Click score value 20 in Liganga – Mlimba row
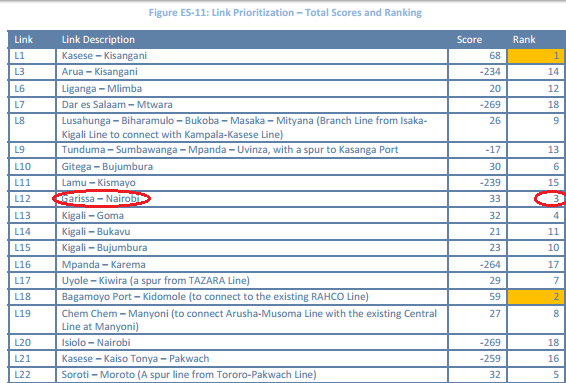 coord(495,88)
